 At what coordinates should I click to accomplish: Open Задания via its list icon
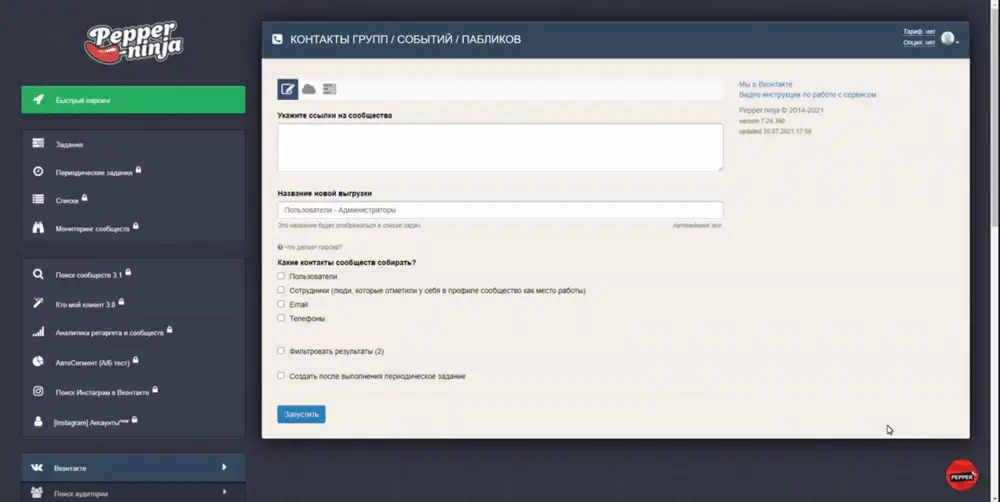(38, 144)
